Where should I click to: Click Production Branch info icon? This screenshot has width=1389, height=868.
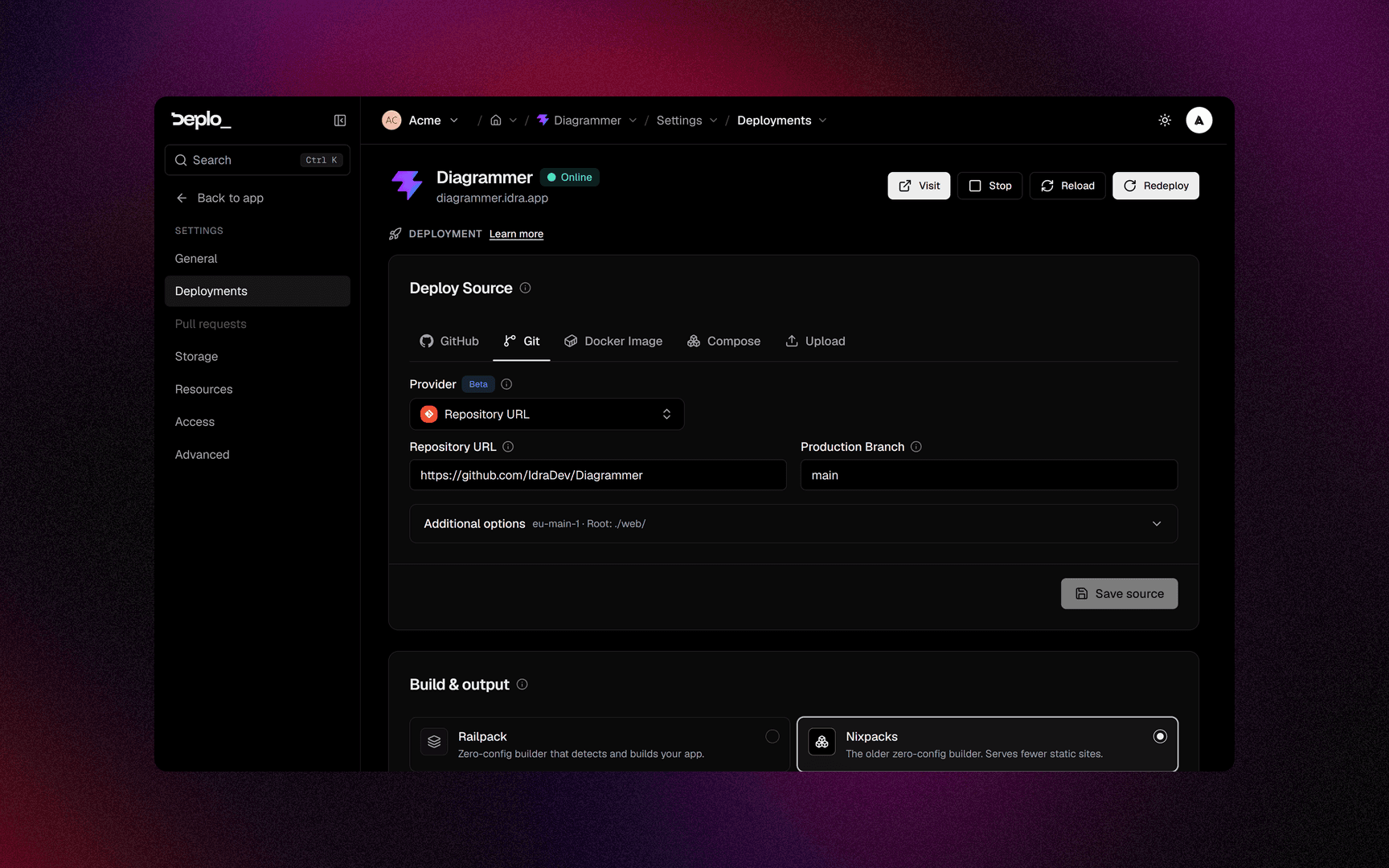tap(916, 447)
